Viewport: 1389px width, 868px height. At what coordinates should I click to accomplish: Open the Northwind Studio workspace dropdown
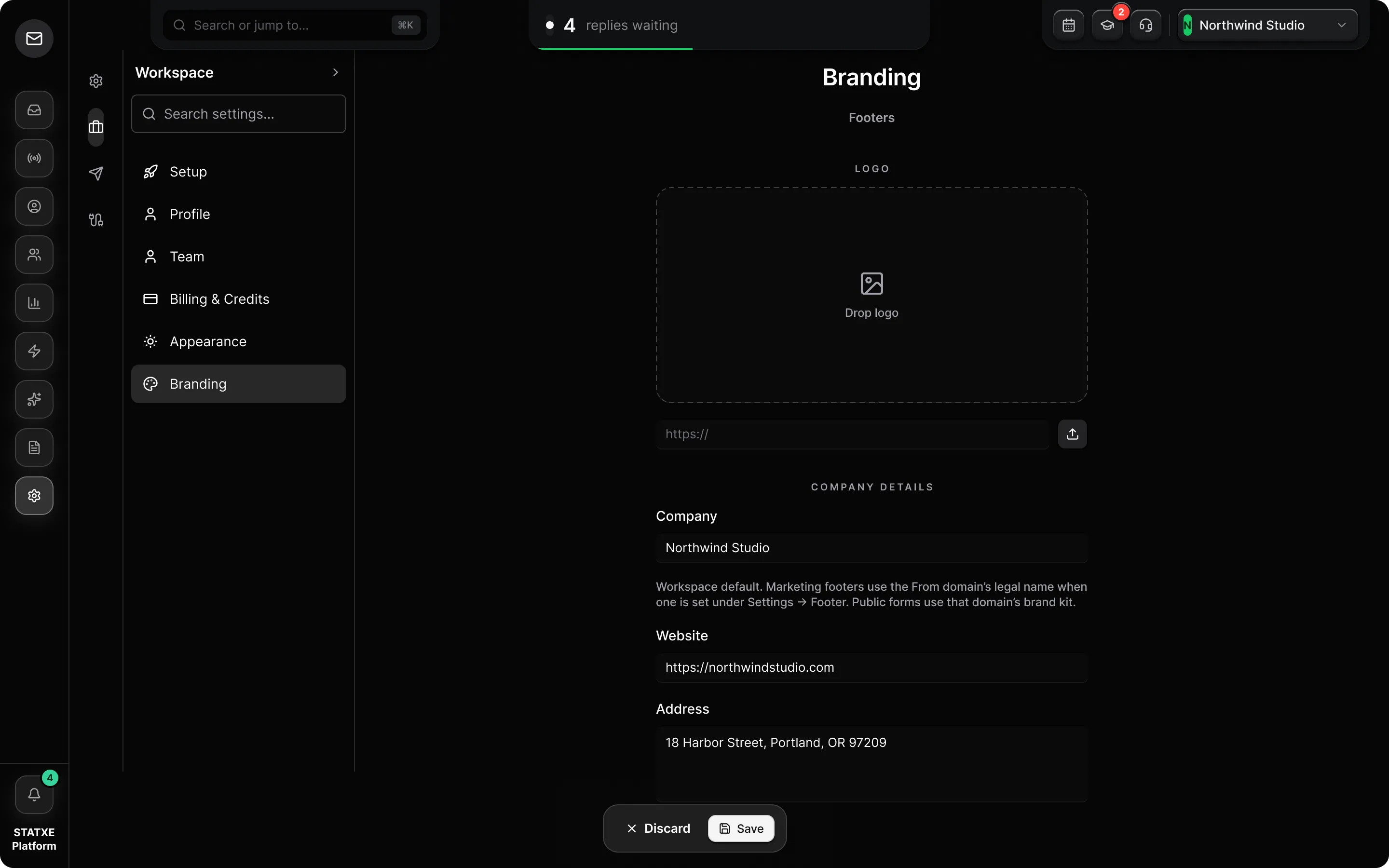click(x=1267, y=25)
